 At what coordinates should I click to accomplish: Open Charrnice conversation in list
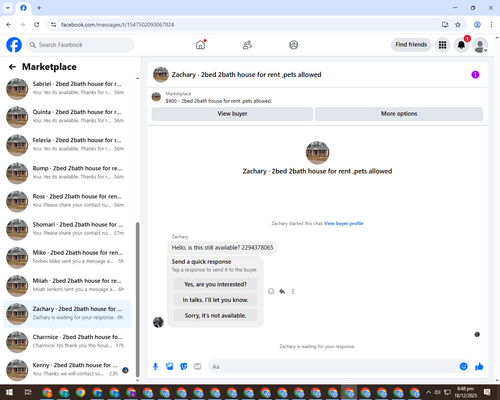[67, 342]
